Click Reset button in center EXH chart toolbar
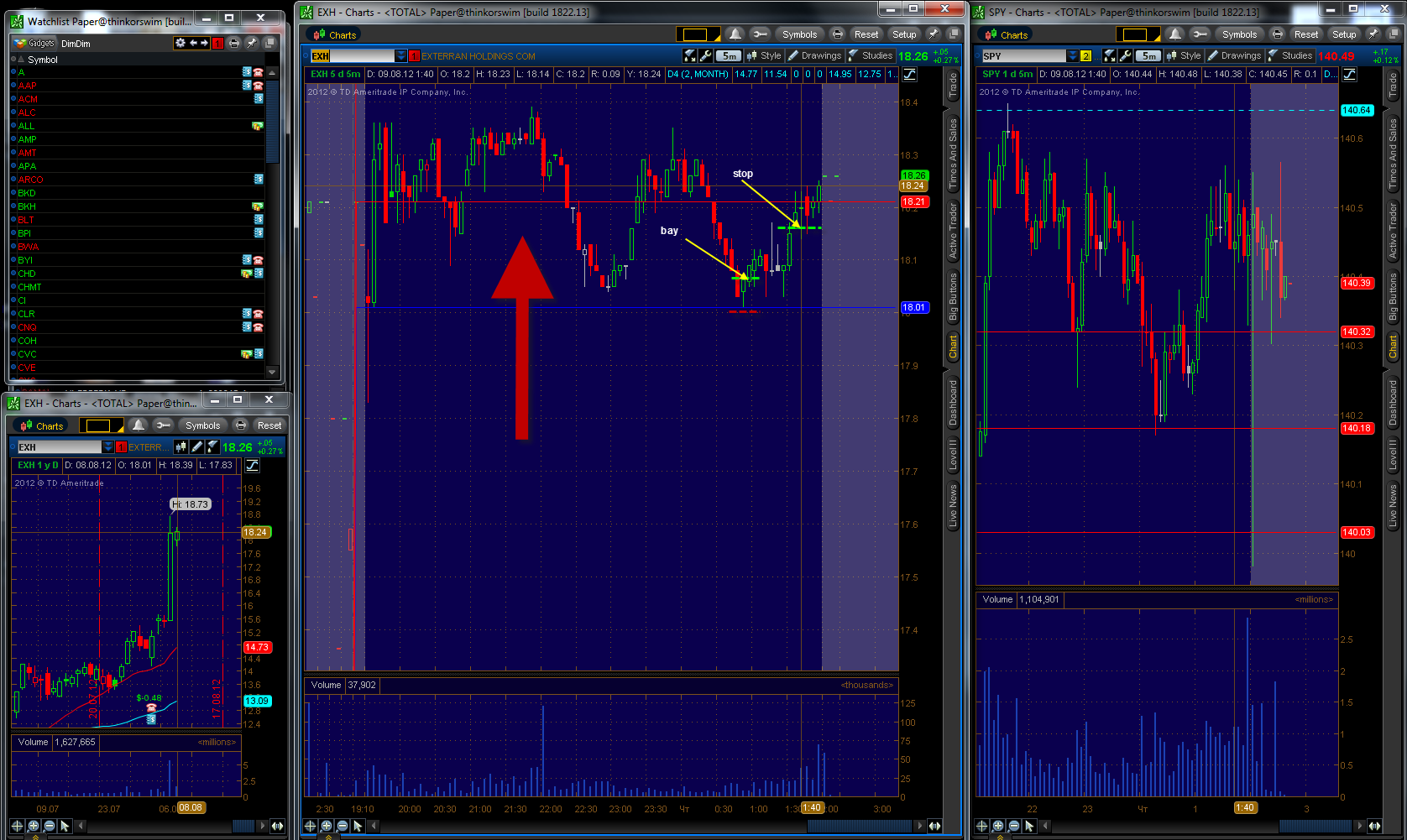 (866, 34)
